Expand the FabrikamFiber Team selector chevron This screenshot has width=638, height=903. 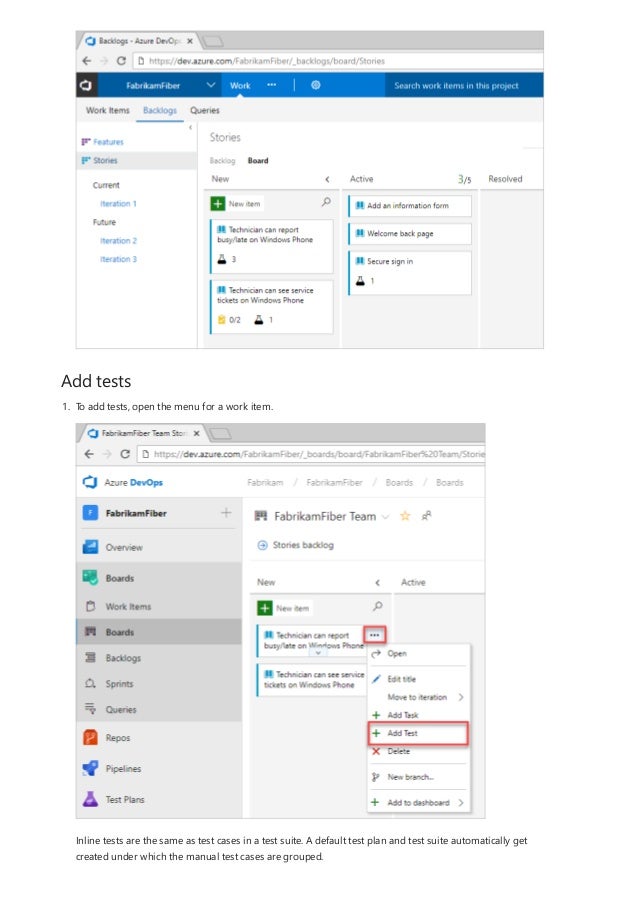(x=386, y=517)
